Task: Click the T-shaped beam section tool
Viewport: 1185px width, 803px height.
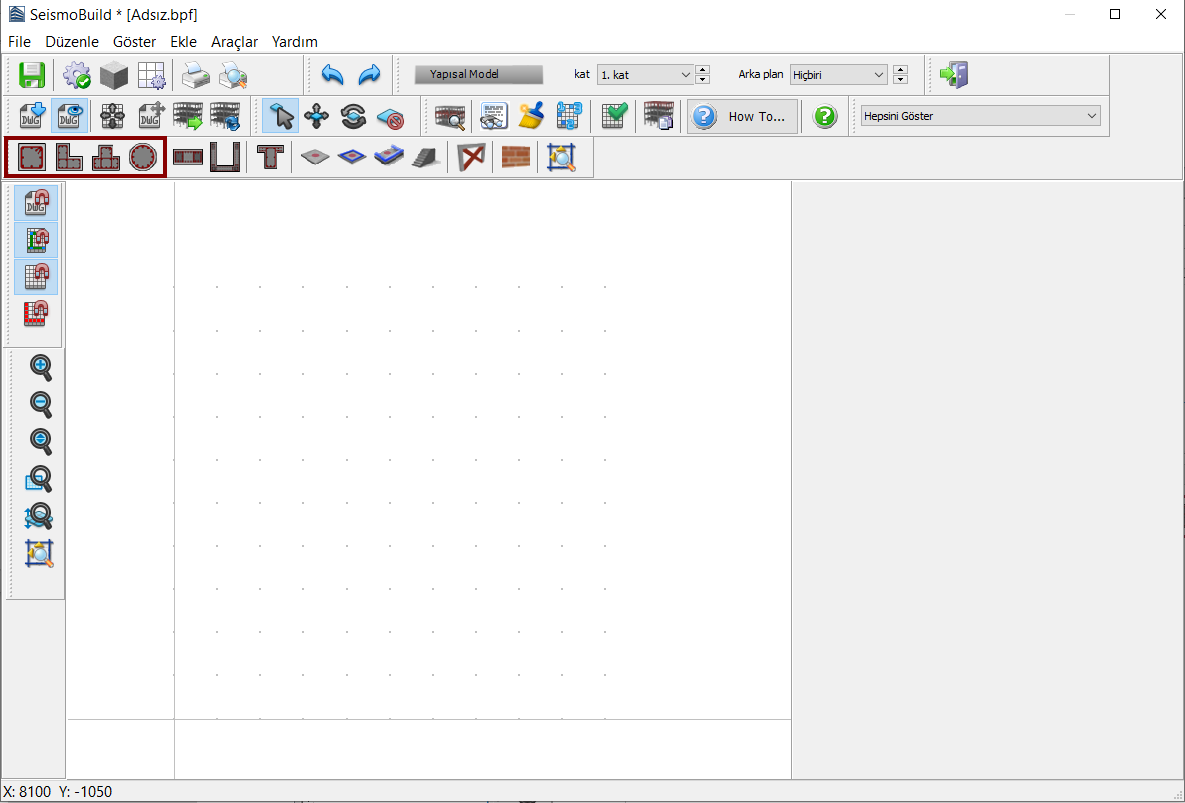Action: (x=269, y=157)
